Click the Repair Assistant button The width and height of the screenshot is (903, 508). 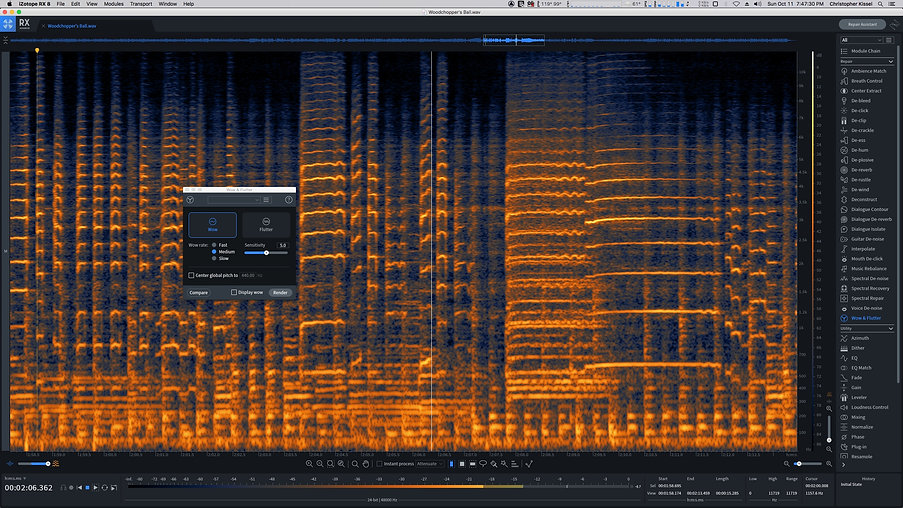(862, 24)
